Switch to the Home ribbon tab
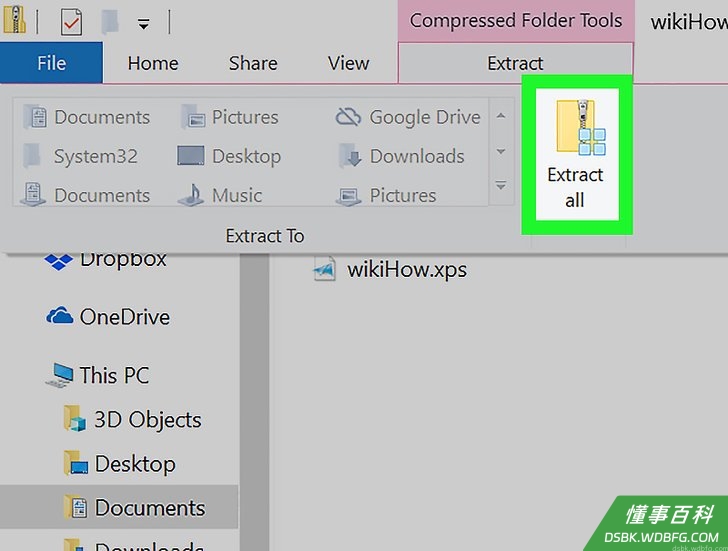 (x=153, y=63)
